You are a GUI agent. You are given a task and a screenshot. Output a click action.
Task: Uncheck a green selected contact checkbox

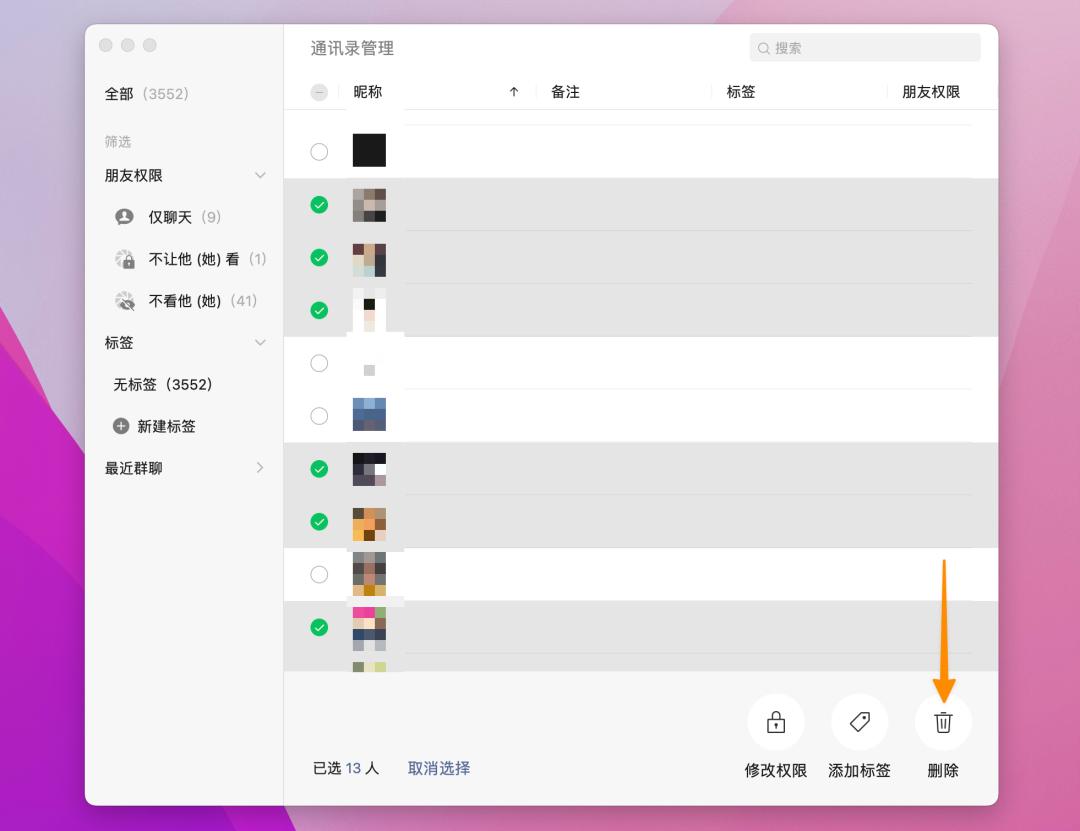pyautogui.click(x=319, y=205)
